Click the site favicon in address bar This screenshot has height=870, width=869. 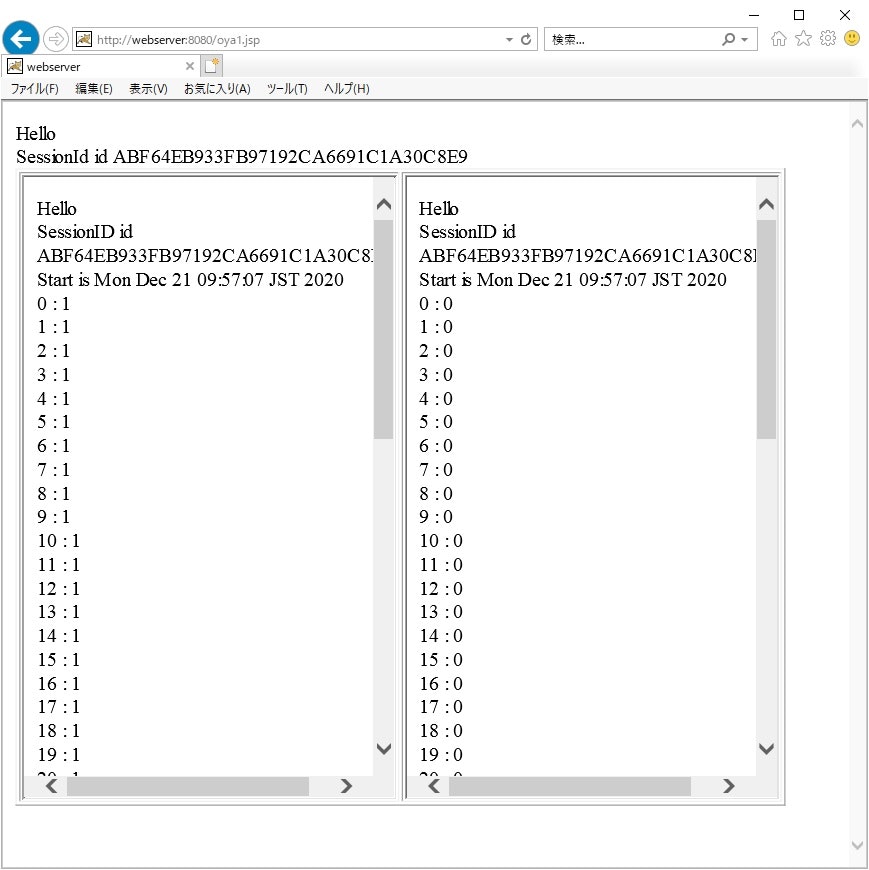point(84,39)
